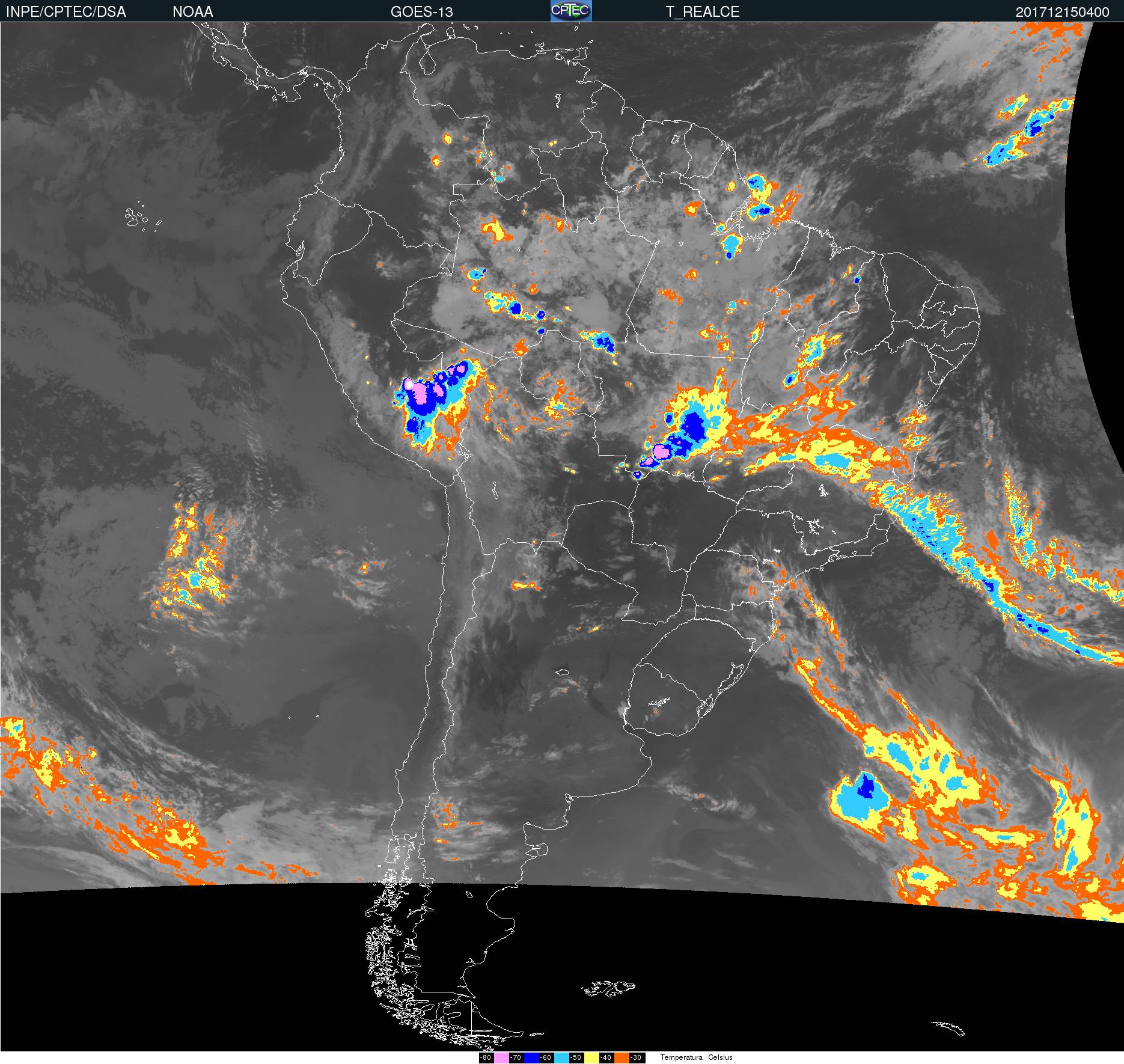Select the yellow legend swatch

[x=591, y=1057]
